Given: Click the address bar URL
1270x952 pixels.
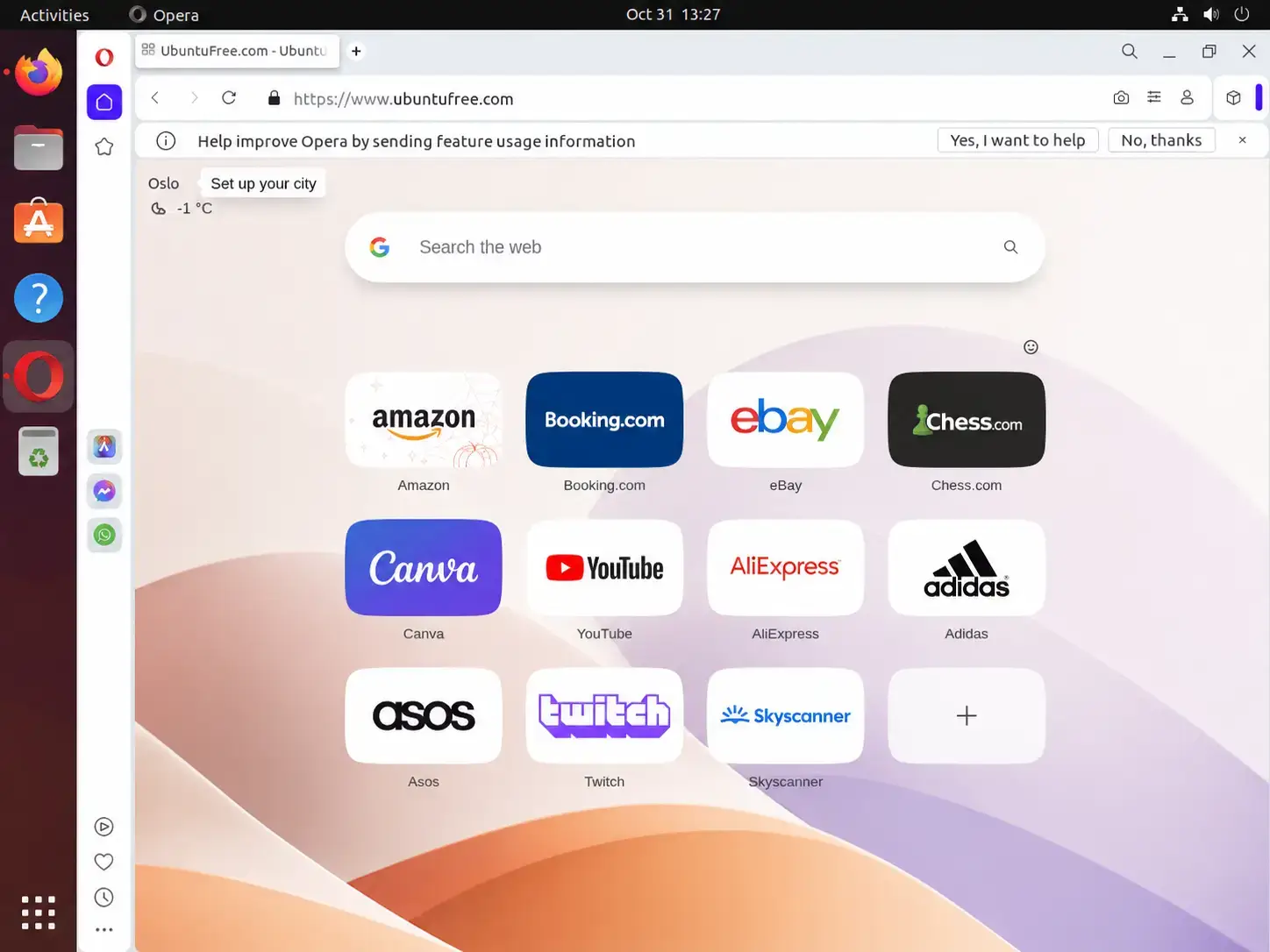Looking at the screenshot, I should [x=403, y=99].
